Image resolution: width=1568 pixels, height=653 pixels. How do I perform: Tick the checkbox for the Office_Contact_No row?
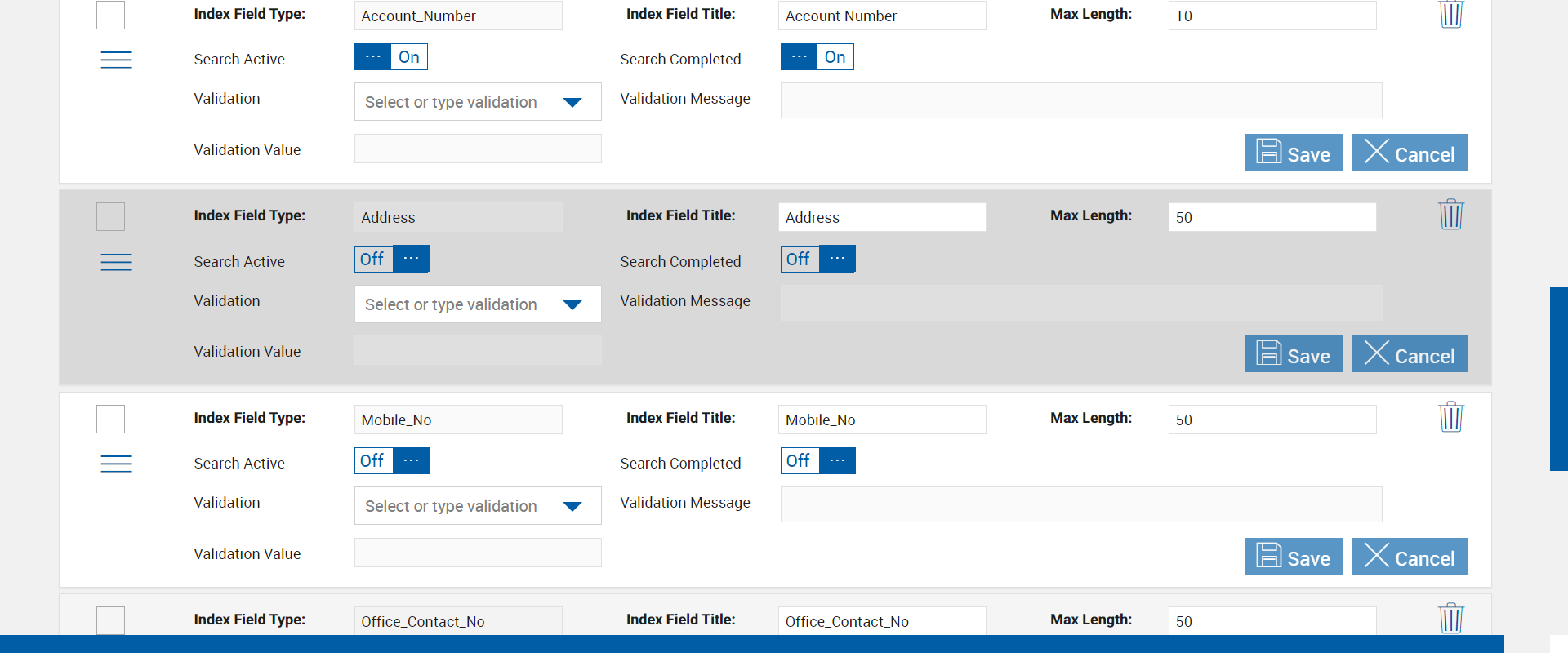coord(110,620)
